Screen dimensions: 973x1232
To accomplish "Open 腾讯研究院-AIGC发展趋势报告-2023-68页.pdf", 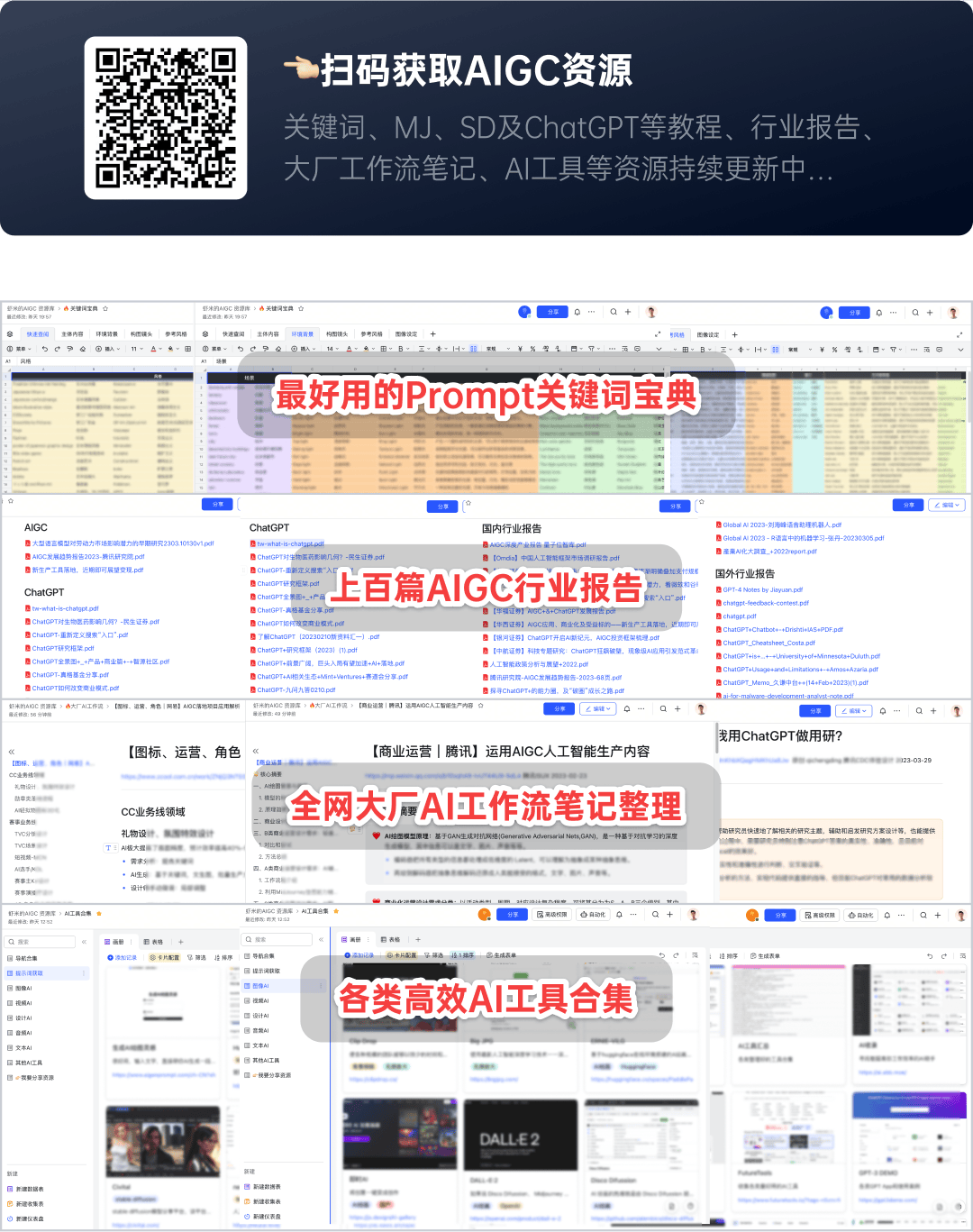I will pos(555,678).
